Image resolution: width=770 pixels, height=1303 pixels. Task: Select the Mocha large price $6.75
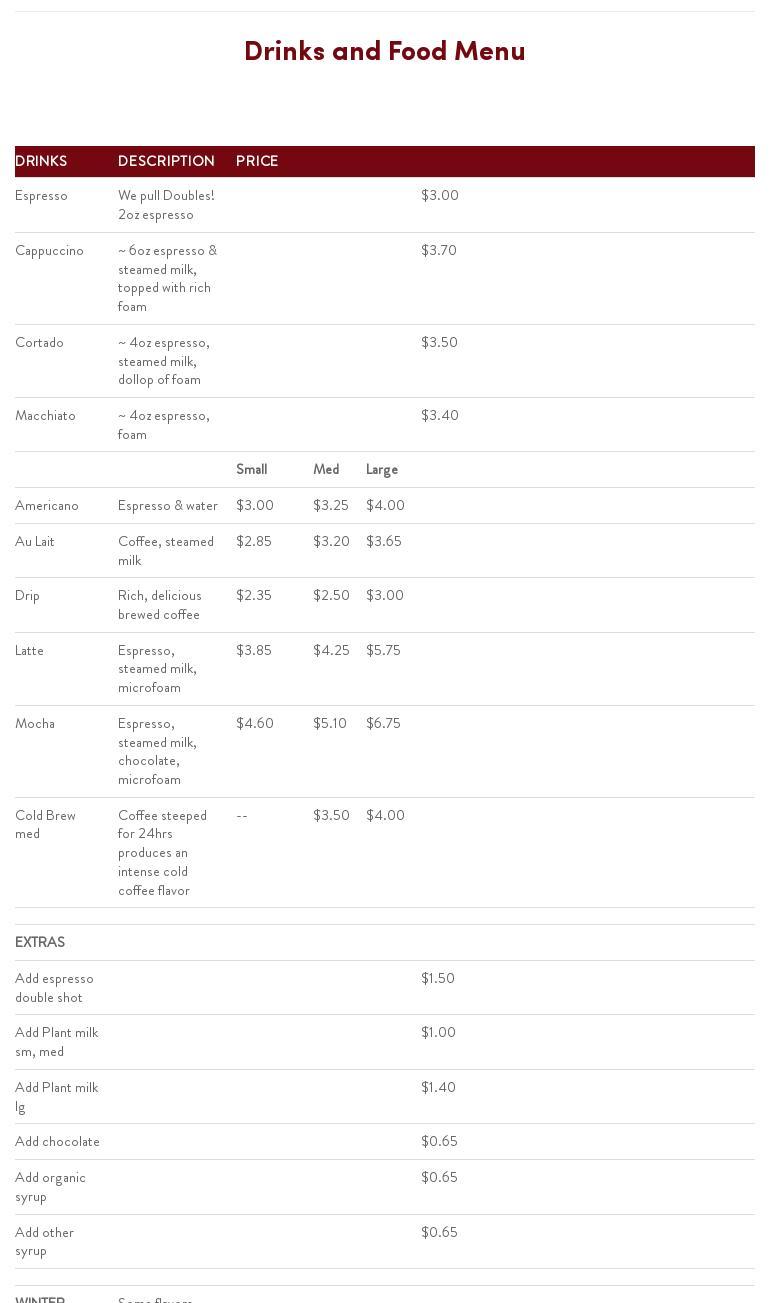point(383,723)
